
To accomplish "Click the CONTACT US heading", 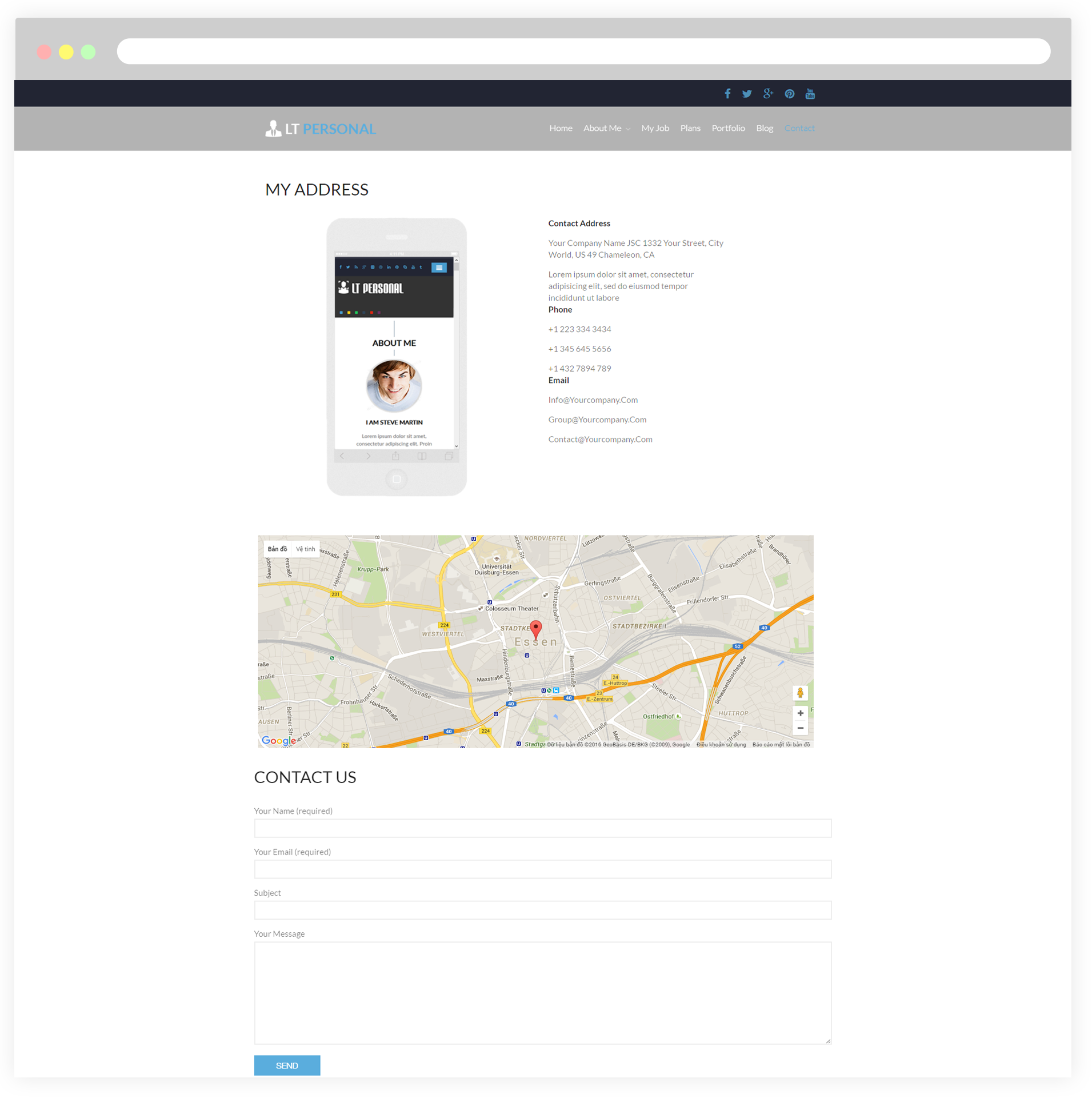I will 305,777.
